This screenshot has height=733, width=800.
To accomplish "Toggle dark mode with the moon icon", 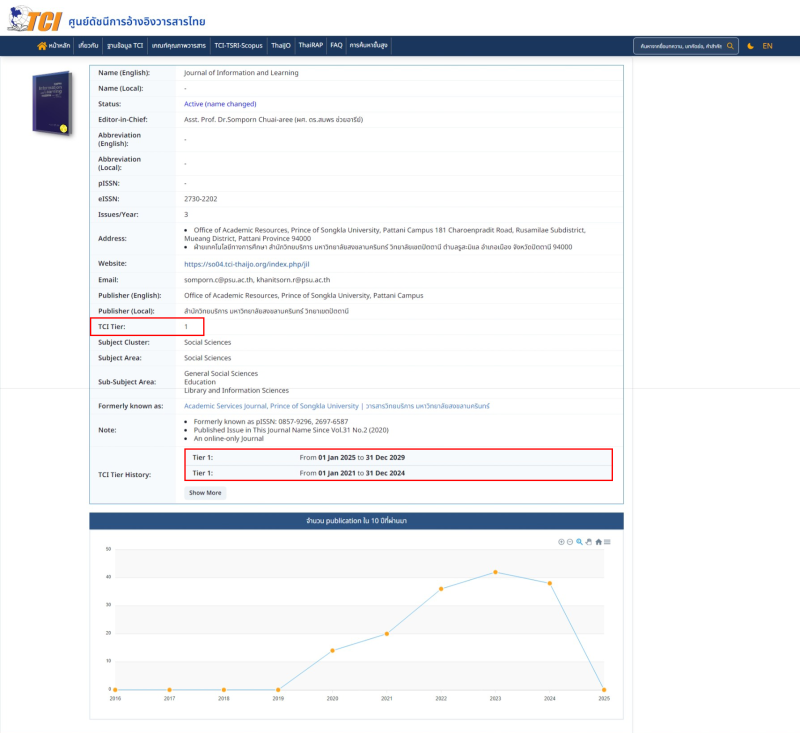I will pos(751,46).
